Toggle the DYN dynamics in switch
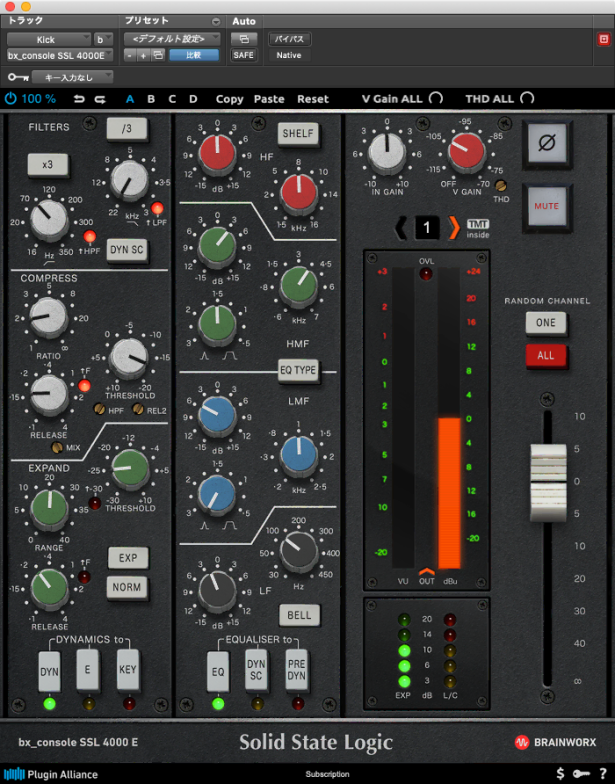This screenshot has height=784, width=615. [x=49, y=671]
